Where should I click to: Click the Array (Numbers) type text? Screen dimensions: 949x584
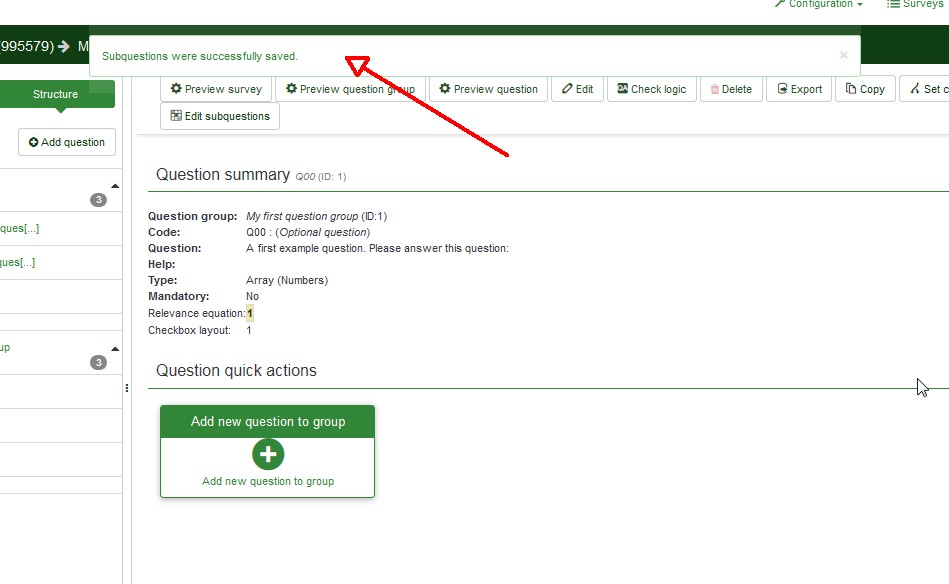287,280
